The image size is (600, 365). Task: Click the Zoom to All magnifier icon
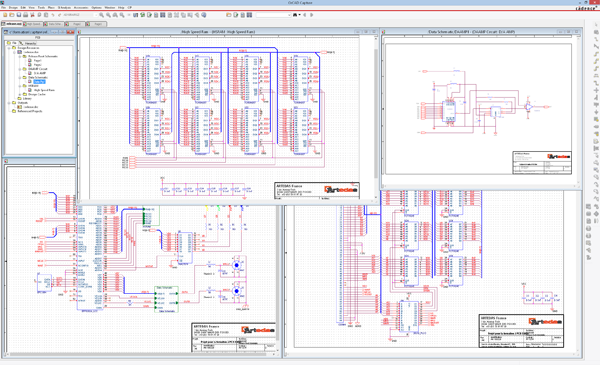[x=122, y=15]
